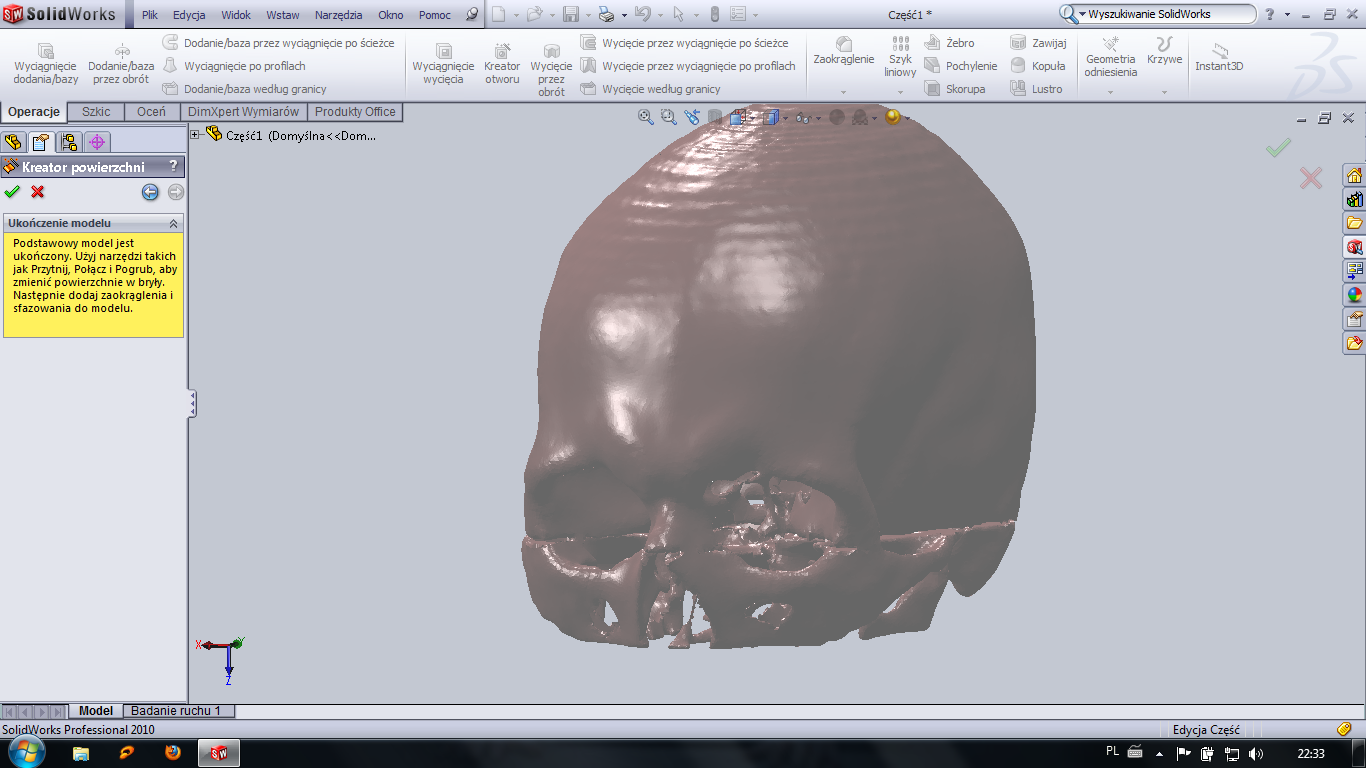The image size is (1366, 768).
Task: Cancel Kreator powierzchni with red X
Action: 38,192
